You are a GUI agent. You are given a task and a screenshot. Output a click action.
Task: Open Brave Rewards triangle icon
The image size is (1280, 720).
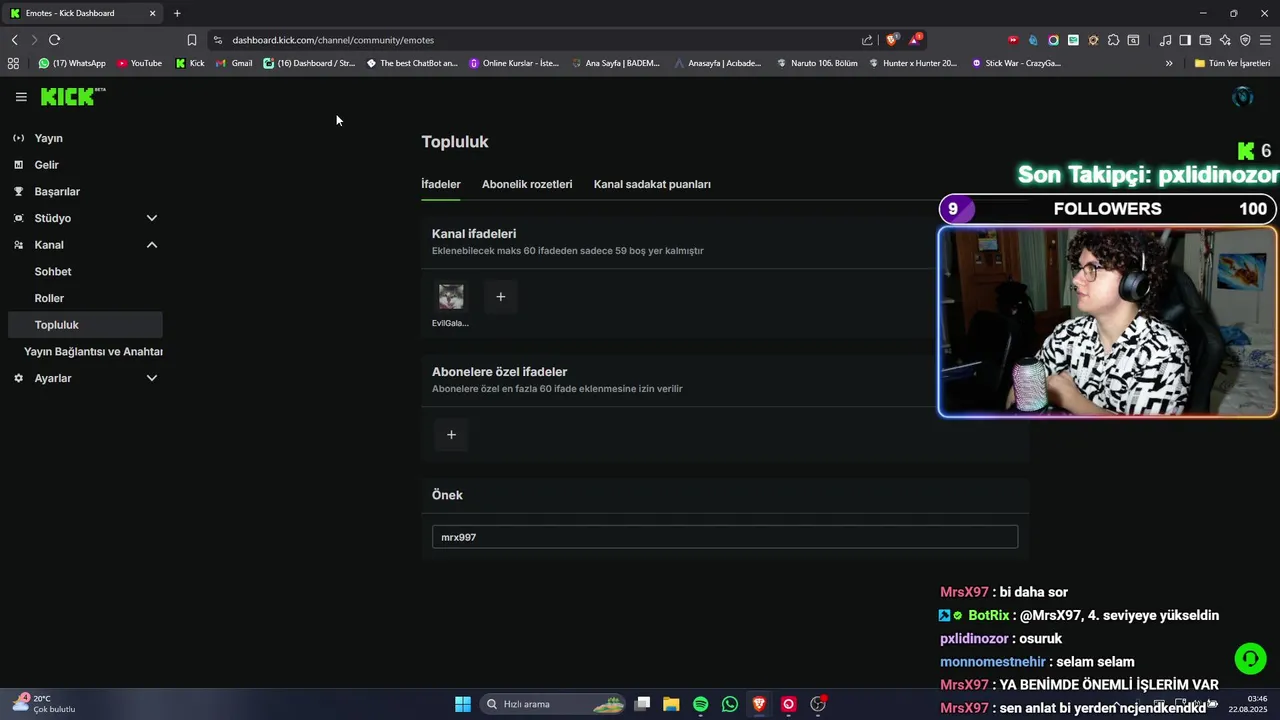tap(915, 40)
